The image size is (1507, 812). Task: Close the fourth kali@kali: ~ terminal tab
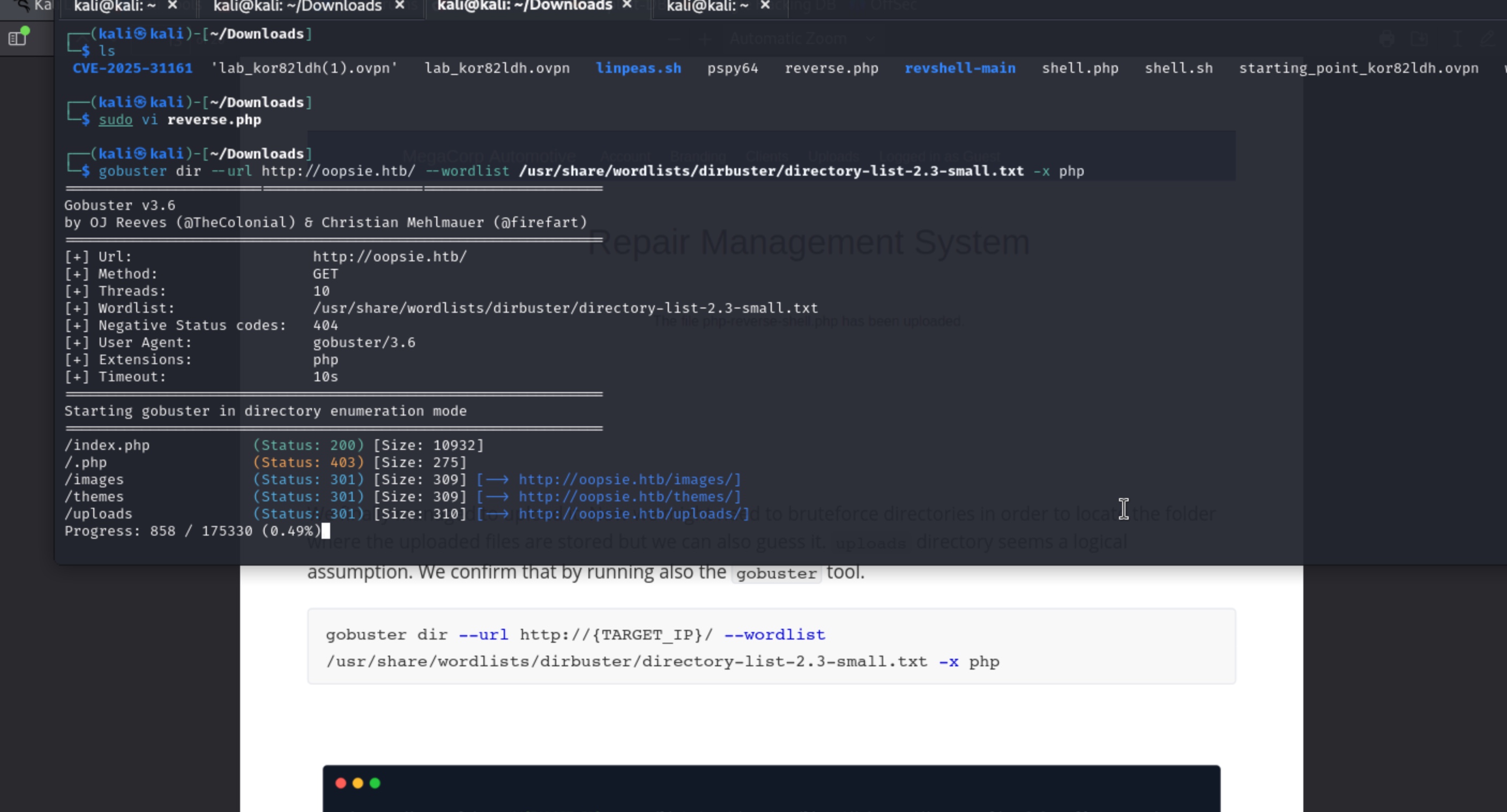pyautogui.click(x=765, y=5)
